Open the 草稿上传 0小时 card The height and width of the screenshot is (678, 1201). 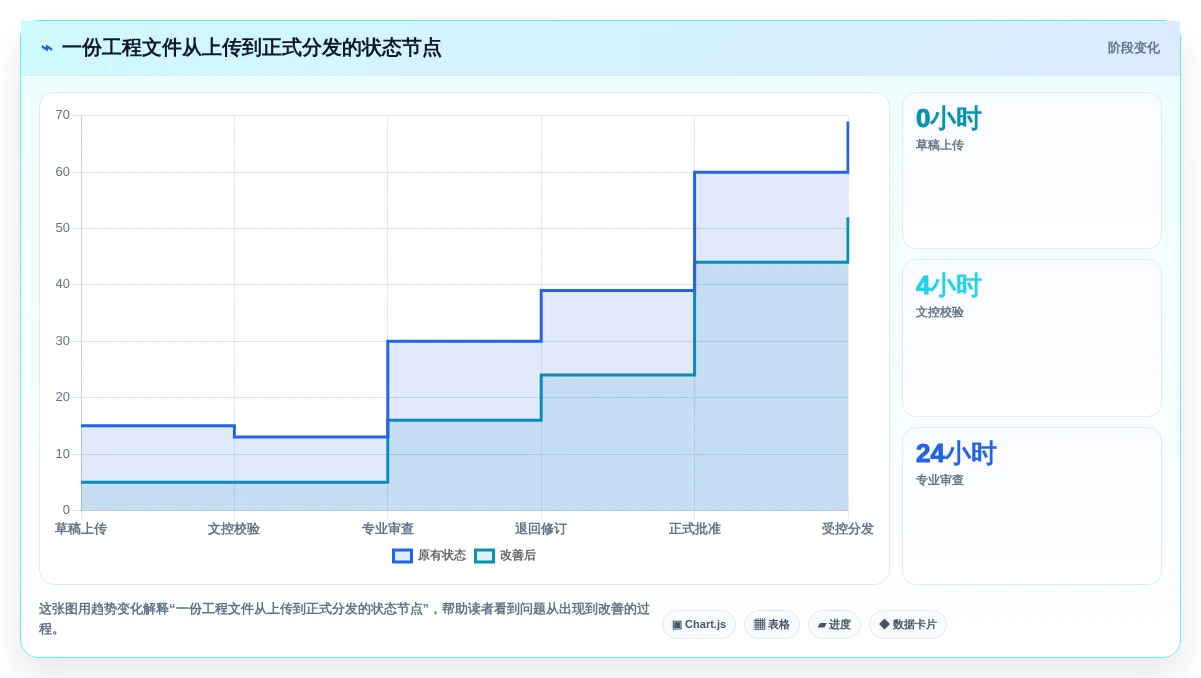coord(1032,171)
